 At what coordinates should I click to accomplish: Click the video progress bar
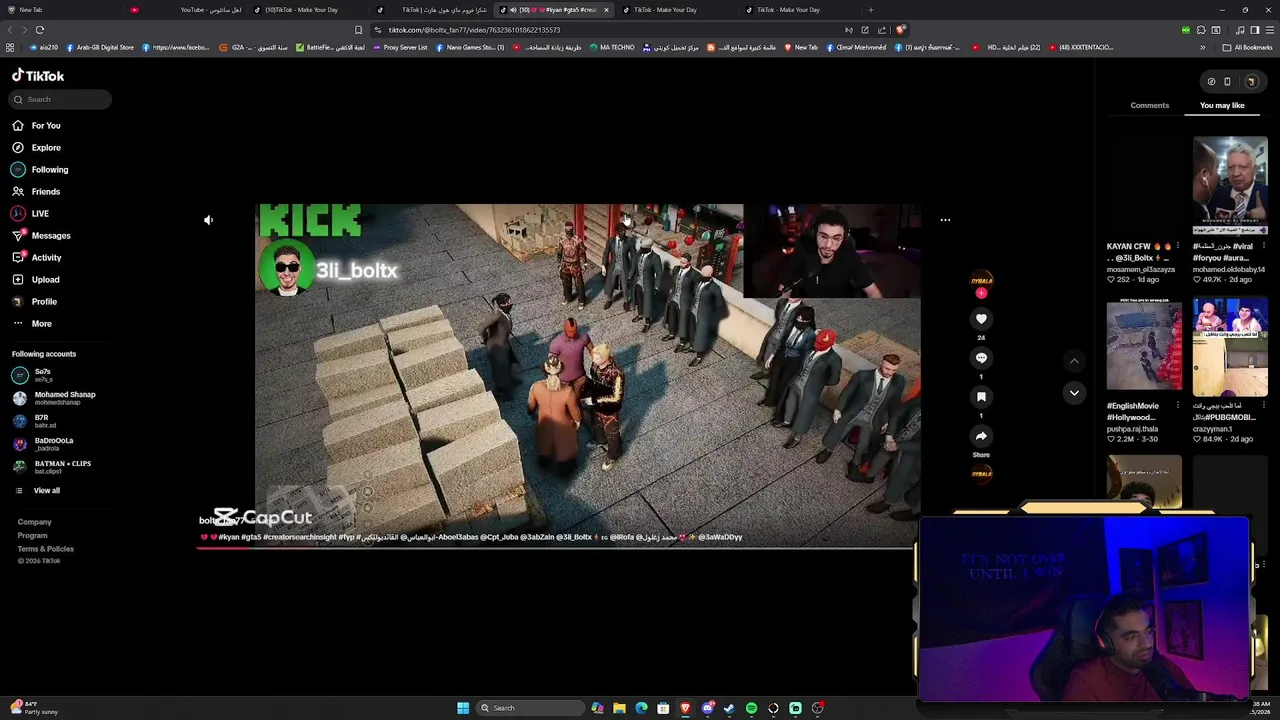coord(557,548)
